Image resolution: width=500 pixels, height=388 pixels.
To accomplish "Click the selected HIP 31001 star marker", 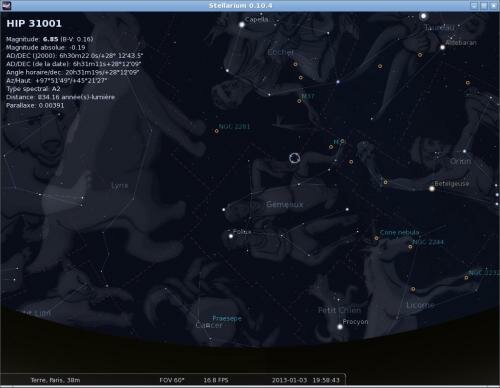I will (294, 158).
